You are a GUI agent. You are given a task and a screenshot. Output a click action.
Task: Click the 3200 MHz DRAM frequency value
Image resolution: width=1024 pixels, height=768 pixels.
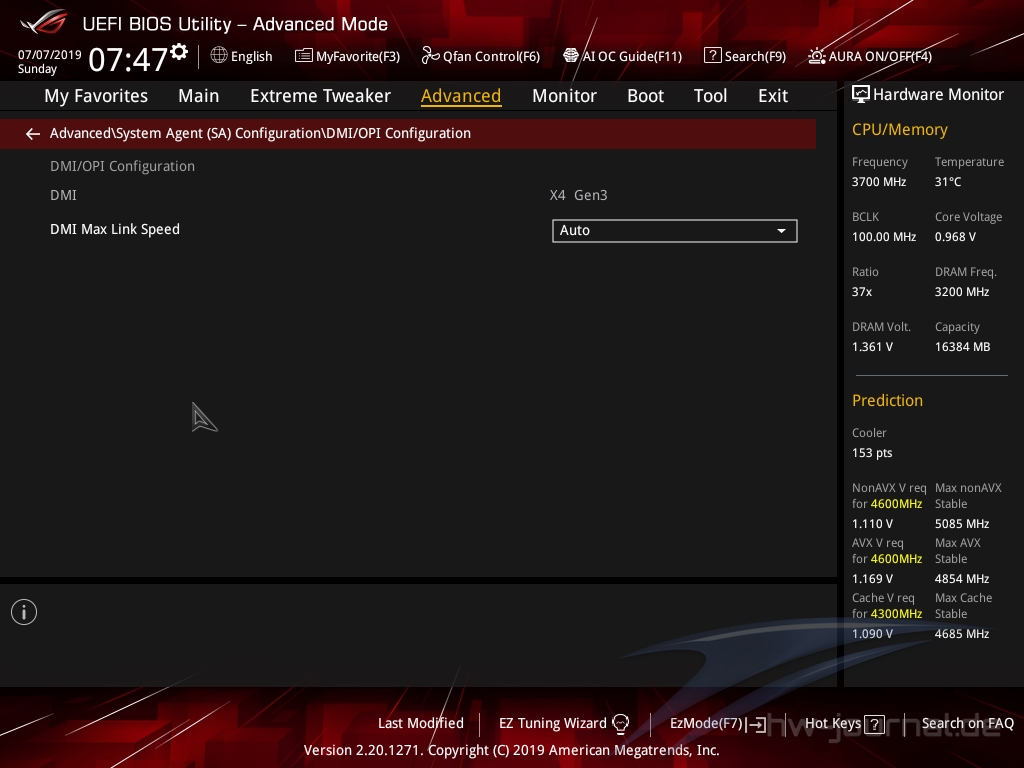point(961,292)
